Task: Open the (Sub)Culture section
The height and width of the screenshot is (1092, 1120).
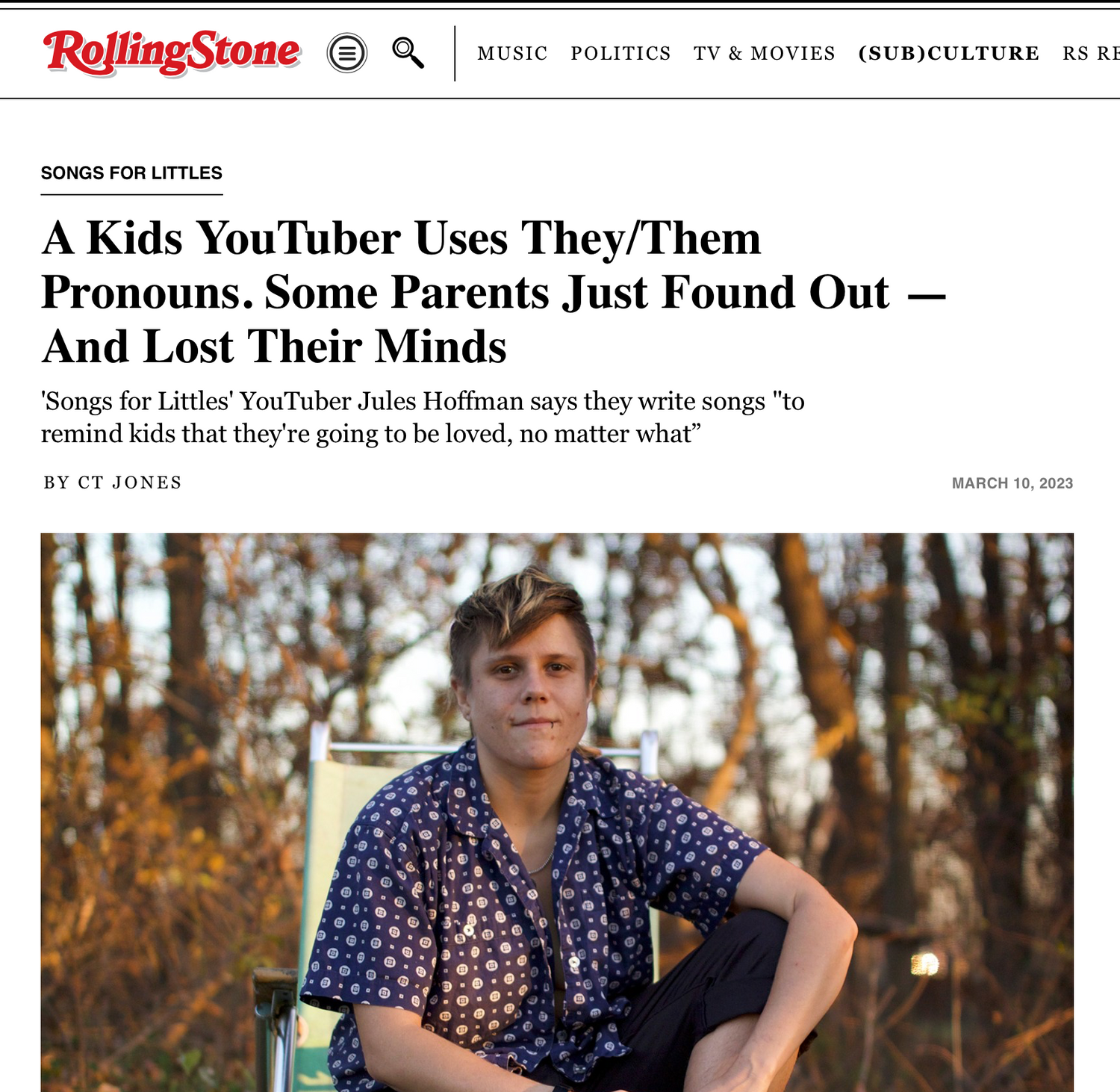Action: point(948,54)
